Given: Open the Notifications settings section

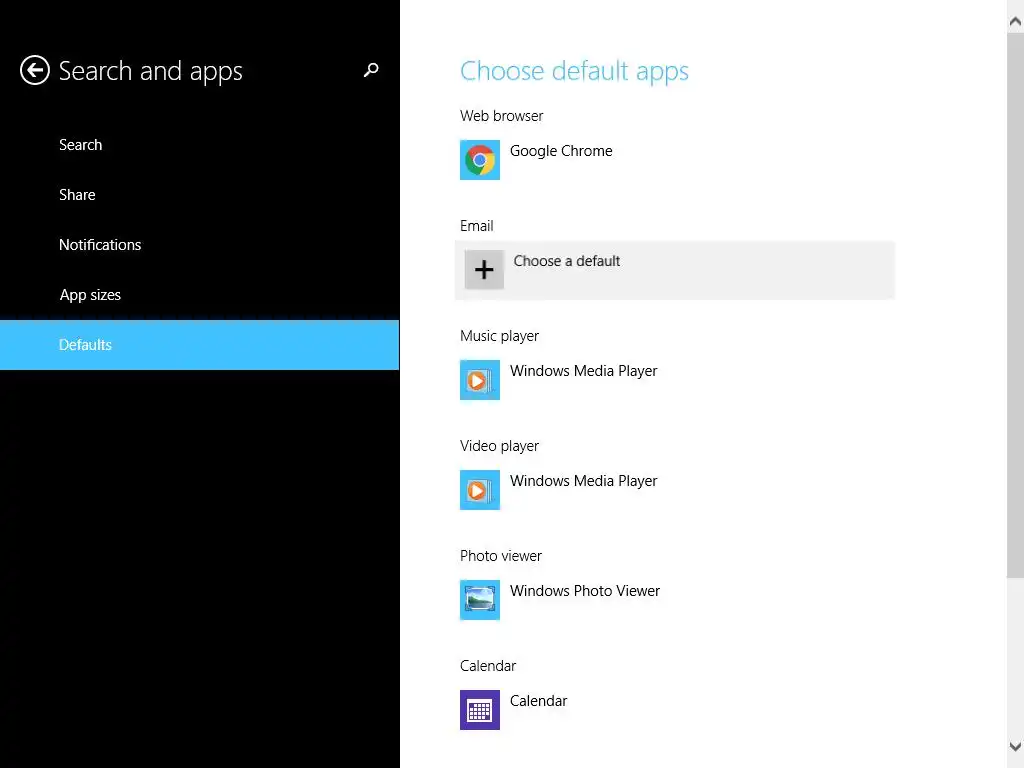Looking at the screenshot, I should point(199,245).
